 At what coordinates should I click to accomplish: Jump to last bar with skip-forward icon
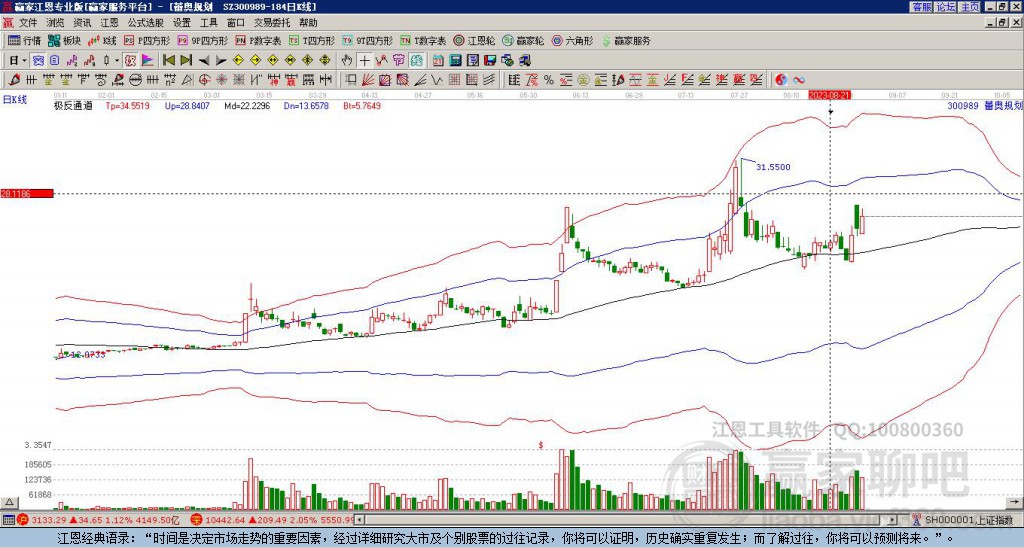click(x=186, y=61)
